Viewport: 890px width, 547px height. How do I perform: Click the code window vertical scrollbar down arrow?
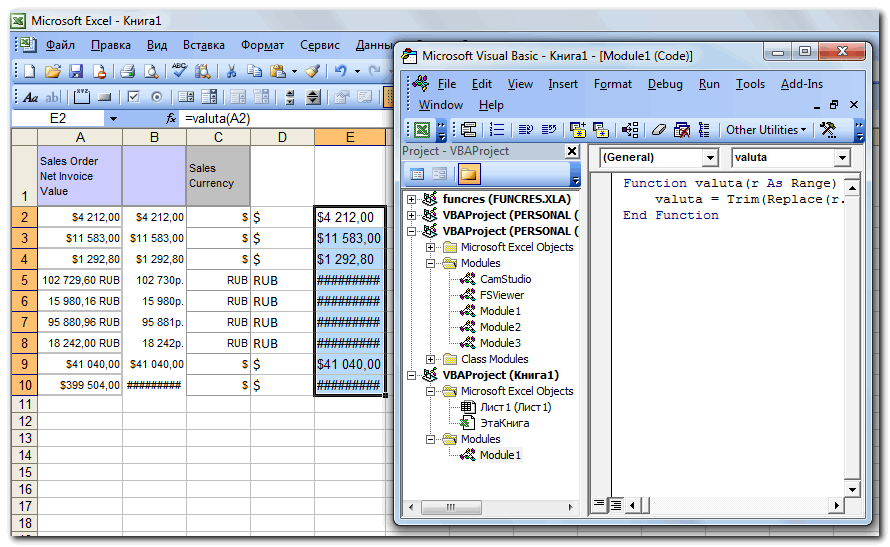pyautogui.click(x=852, y=489)
